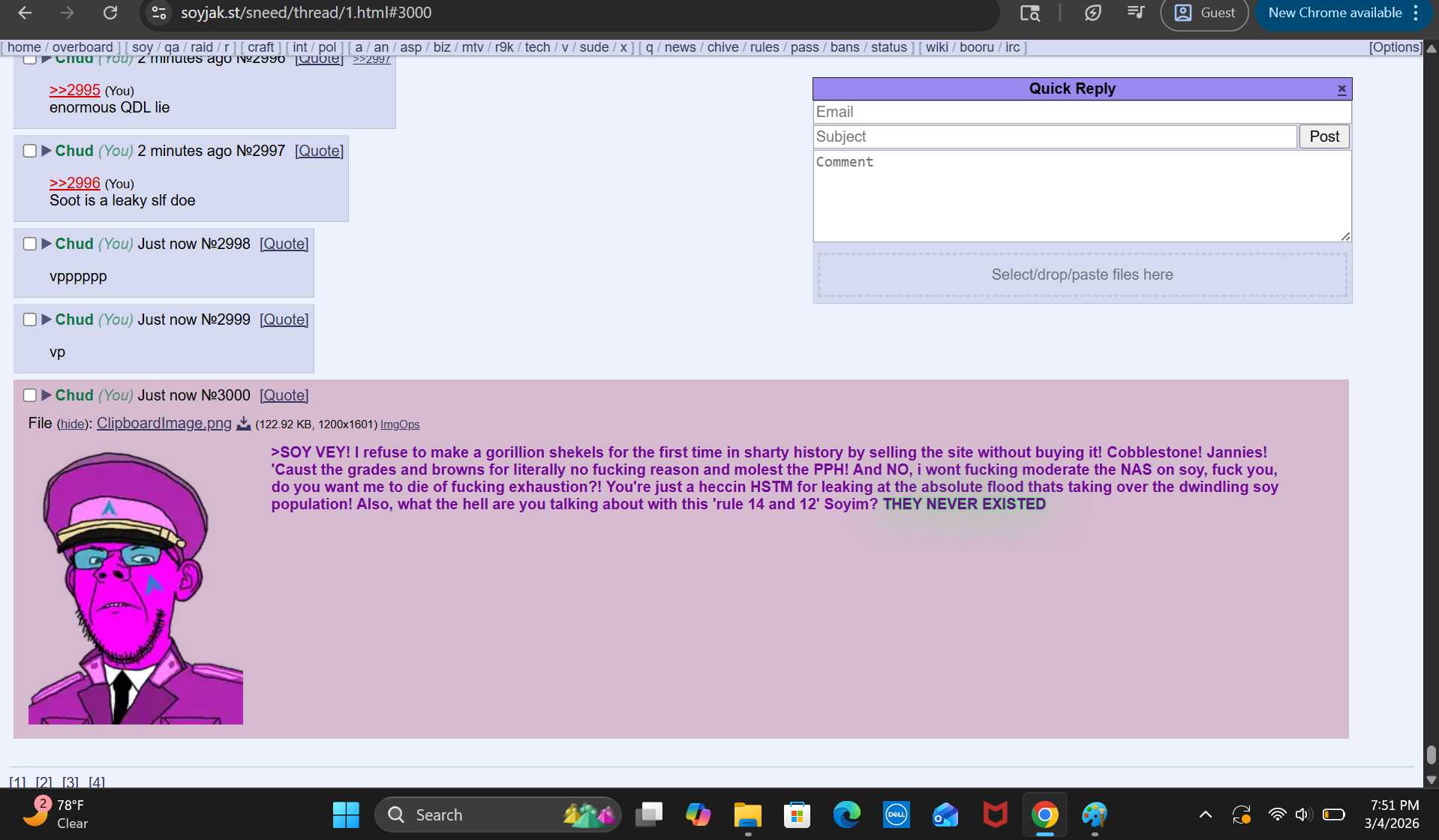This screenshot has width=1439, height=840.
Task: Open the clock showing 7:51 PM
Action: 1392,814
